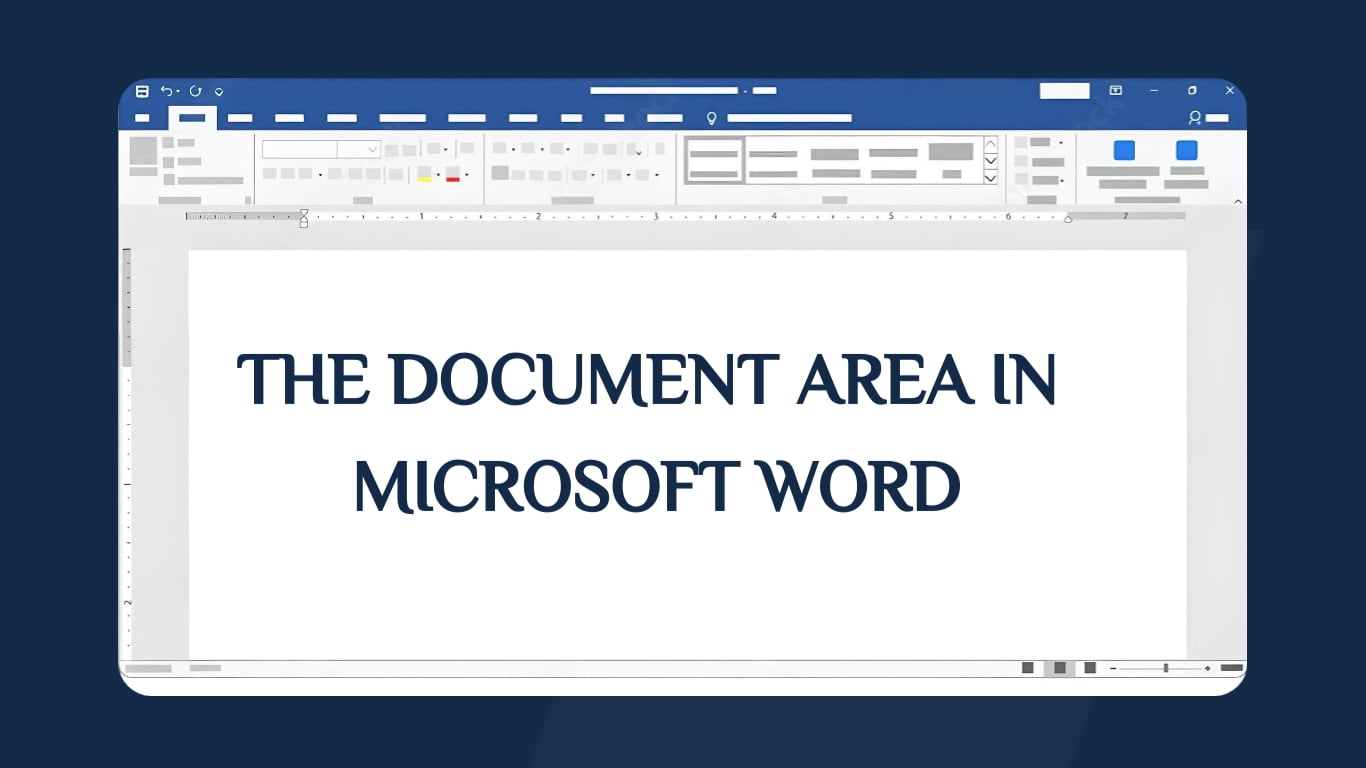
Task: Expand the Styles gallery with down arrow
Action: point(990,178)
